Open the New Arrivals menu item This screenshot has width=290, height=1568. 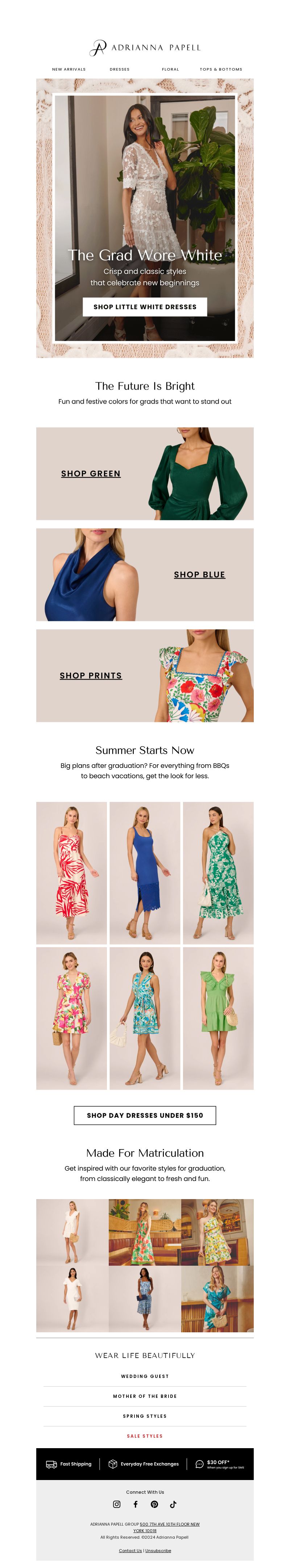coord(69,70)
